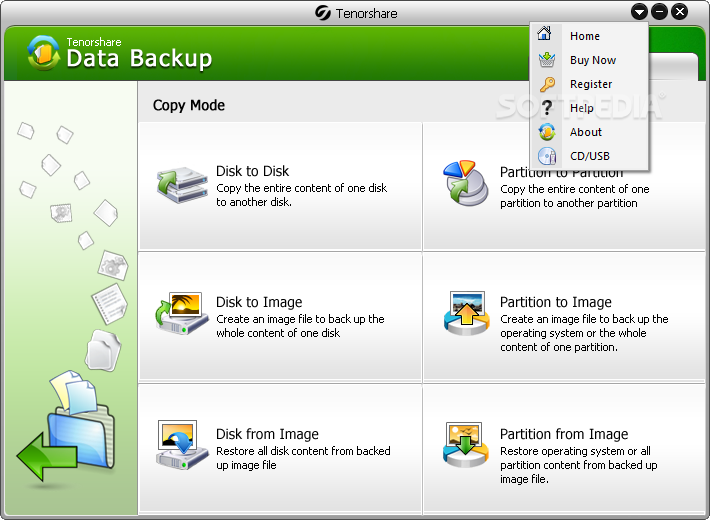Choose Home from the dropdown menu
The width and height of the screenshot is (710, 520).
coord(590,36)
